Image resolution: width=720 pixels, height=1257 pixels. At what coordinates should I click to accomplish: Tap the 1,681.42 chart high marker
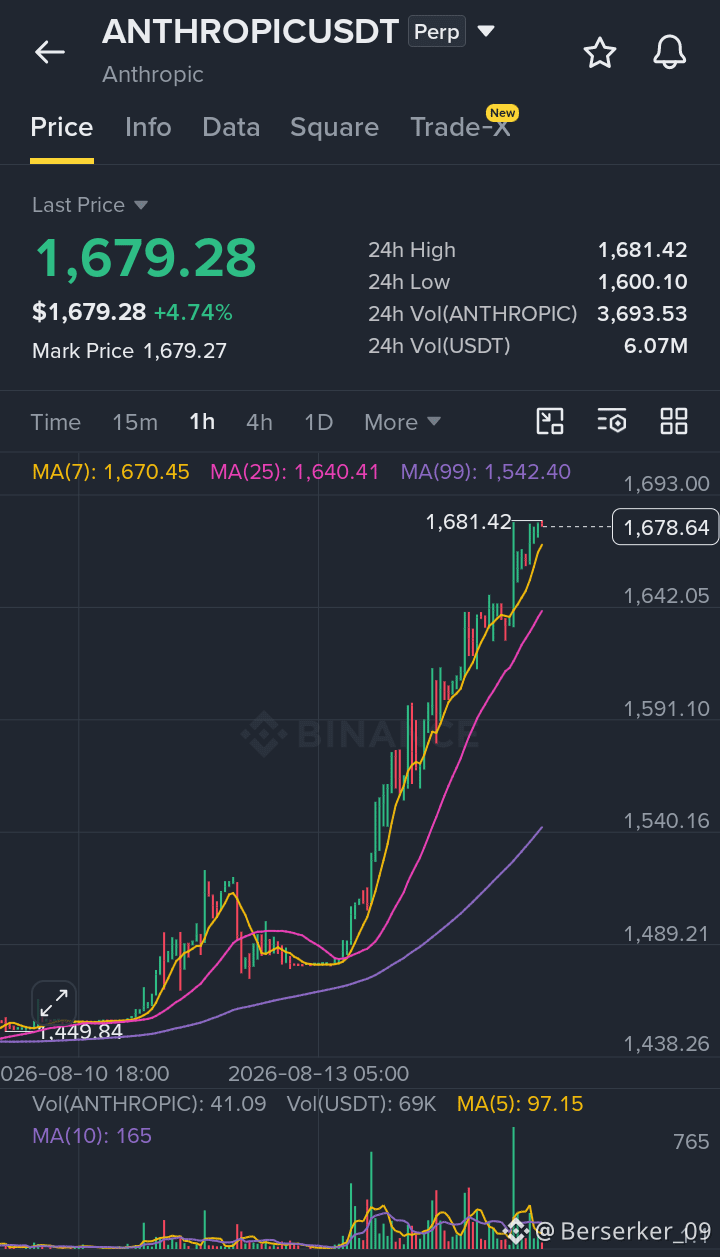pyautogui.click(x=468, y=522)
